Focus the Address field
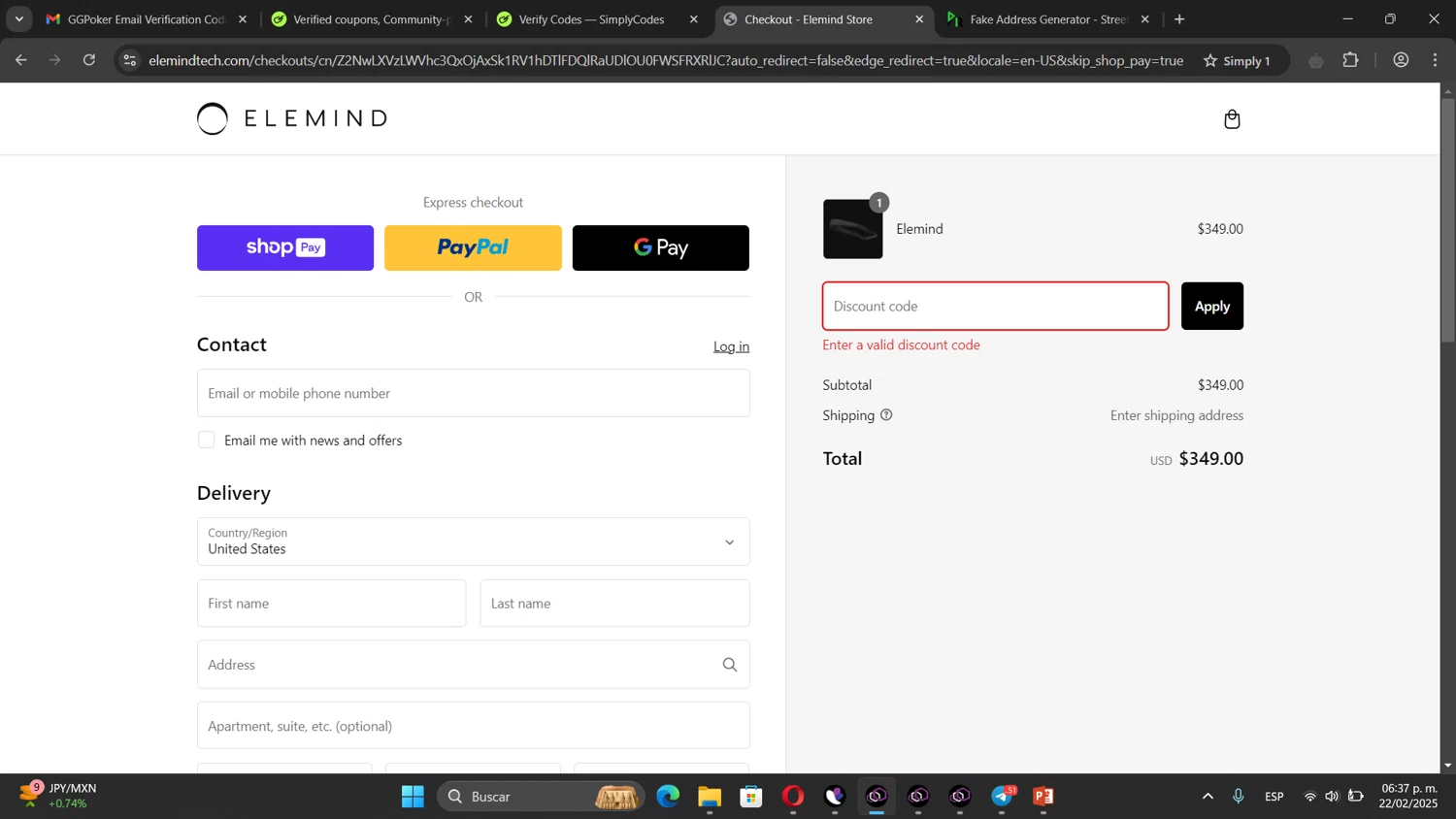The image size is (1456, 819). pyautogui.click(x=473, y=665)
